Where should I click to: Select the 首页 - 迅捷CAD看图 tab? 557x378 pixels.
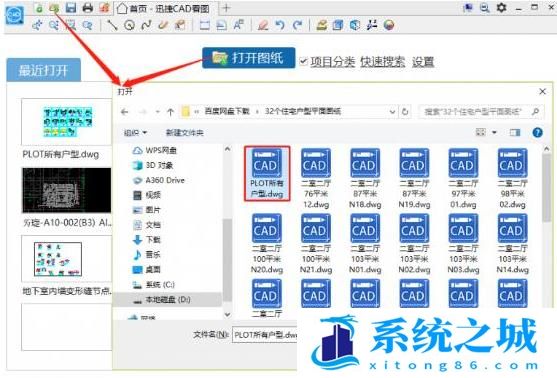tap(164, 8)
